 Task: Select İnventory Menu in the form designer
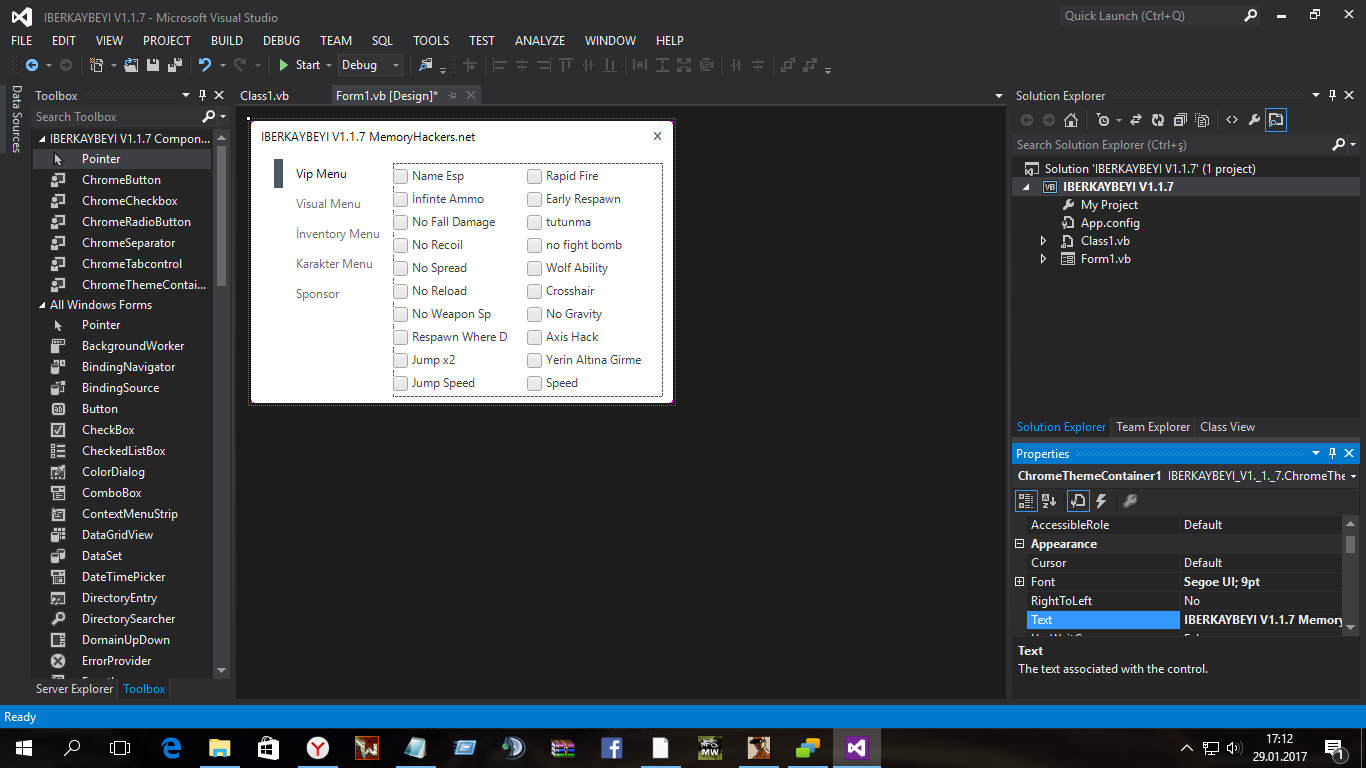338,234
